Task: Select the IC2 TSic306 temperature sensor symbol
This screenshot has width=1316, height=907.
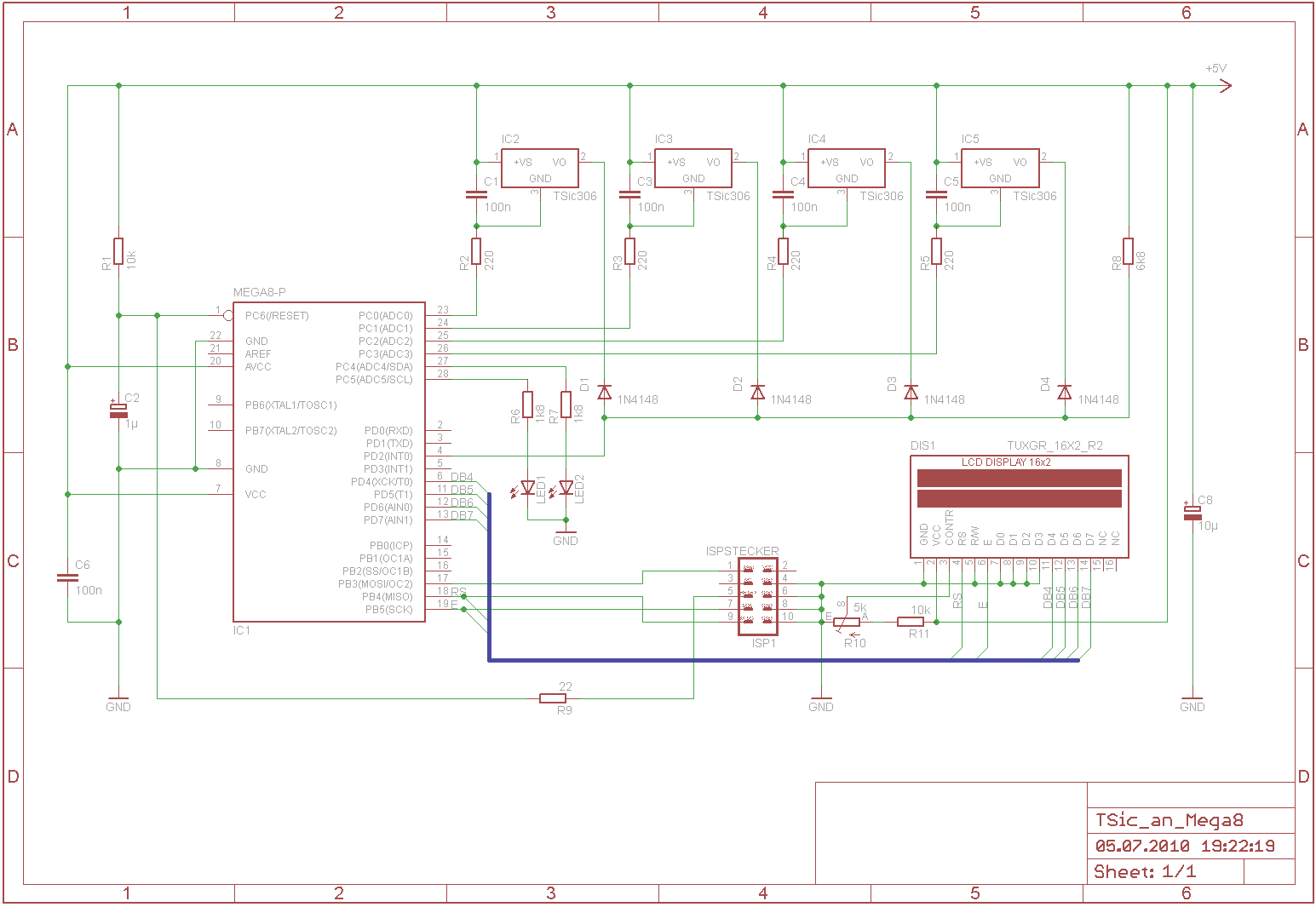Action: pyautogui.click(x=539, y=169)
